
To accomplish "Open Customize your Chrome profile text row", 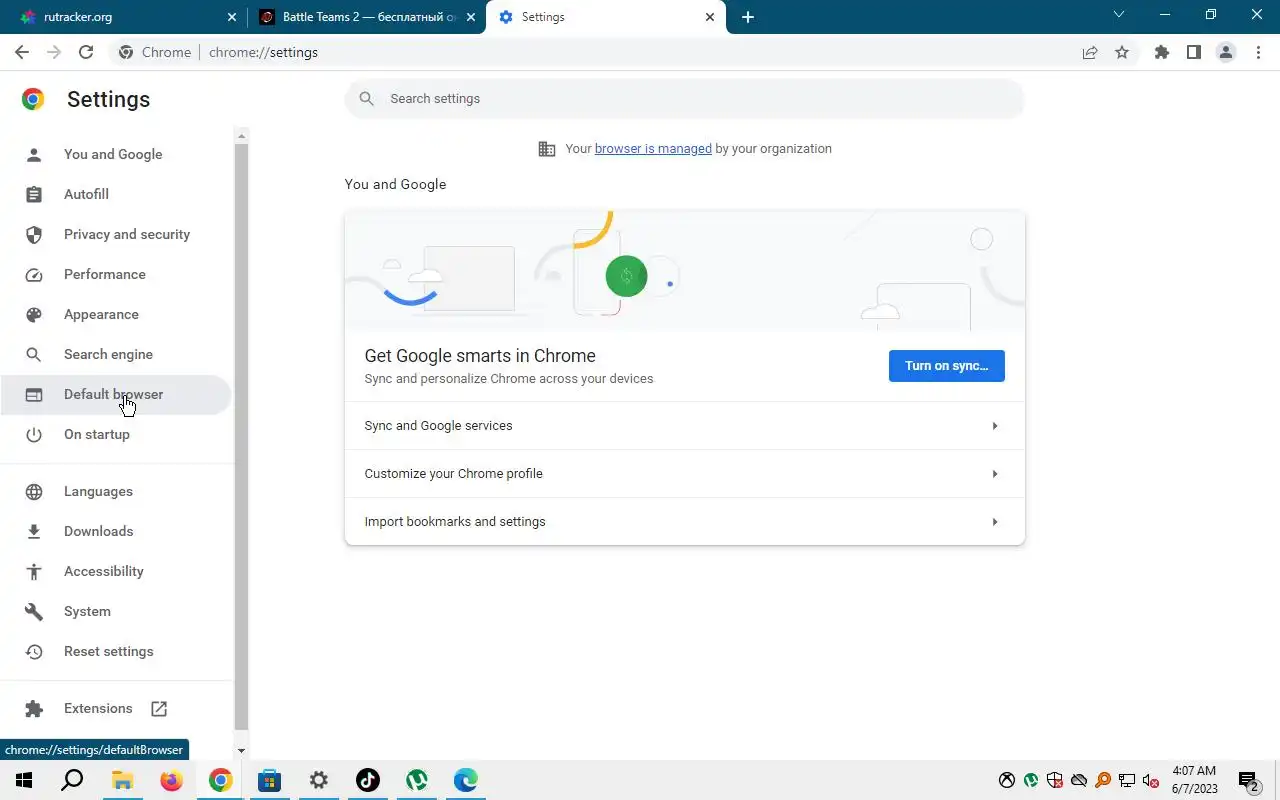I will pyautogui.click(x=685, y=474).
